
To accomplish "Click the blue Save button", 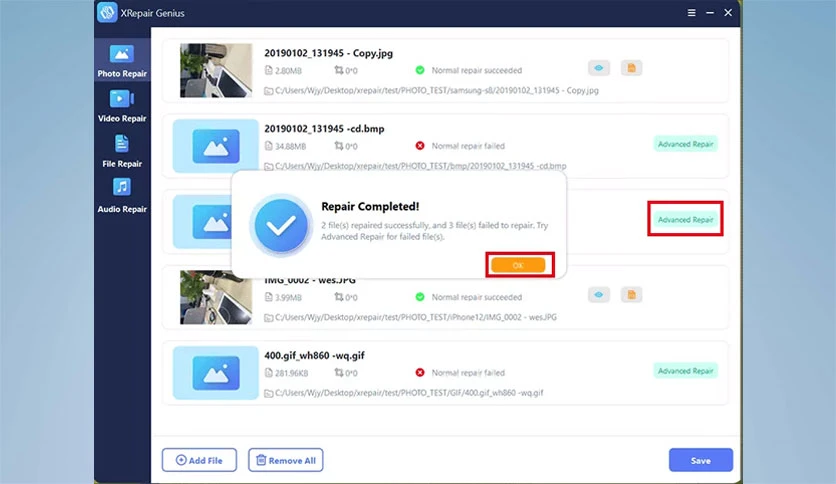I will pyautogui.click(x=701, y=460).
